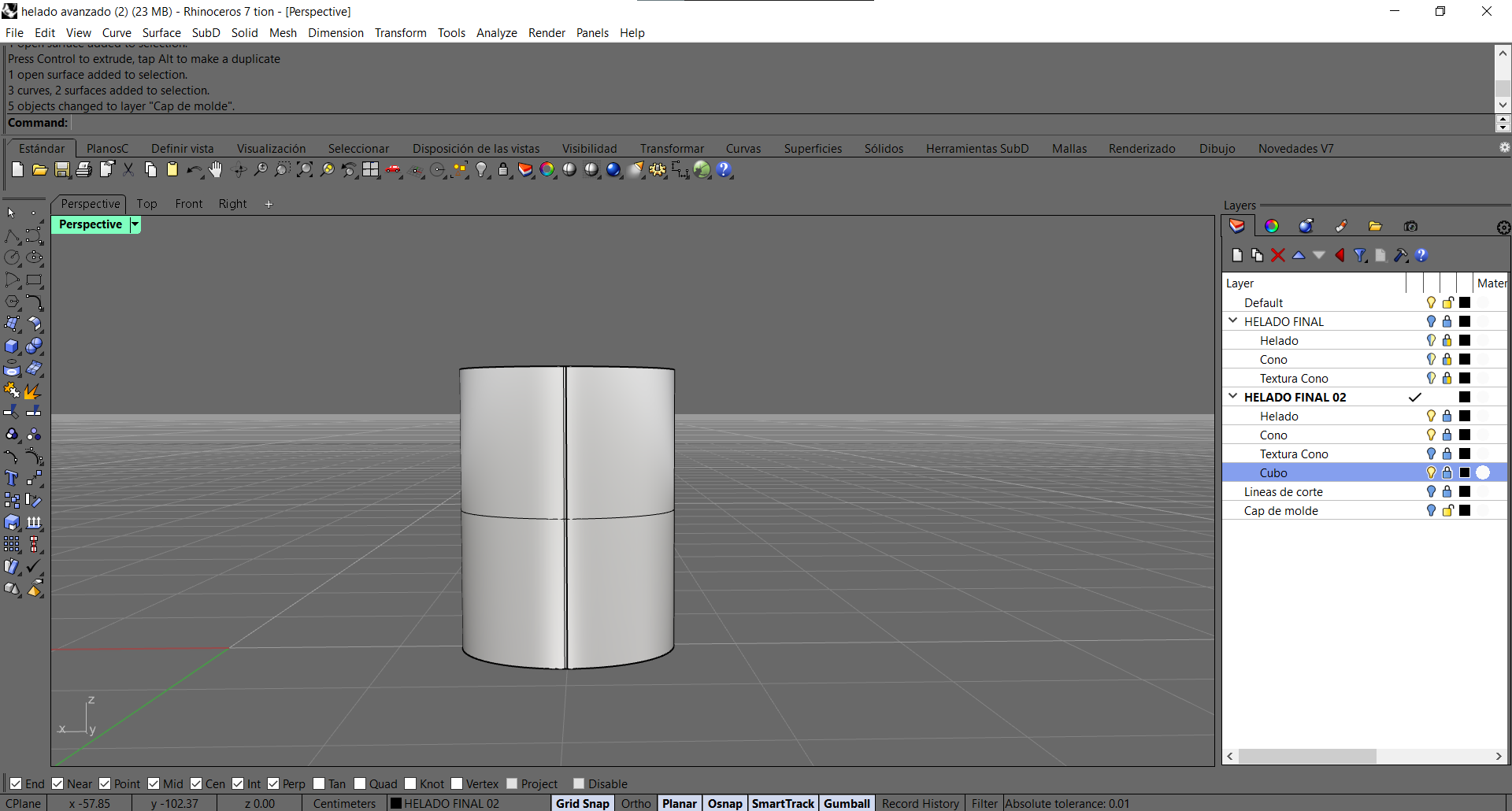Select the Box solid tool in sidebar
Image resolution: width=1512 pixels, height=811 pixels.
[x=12, y=346]
